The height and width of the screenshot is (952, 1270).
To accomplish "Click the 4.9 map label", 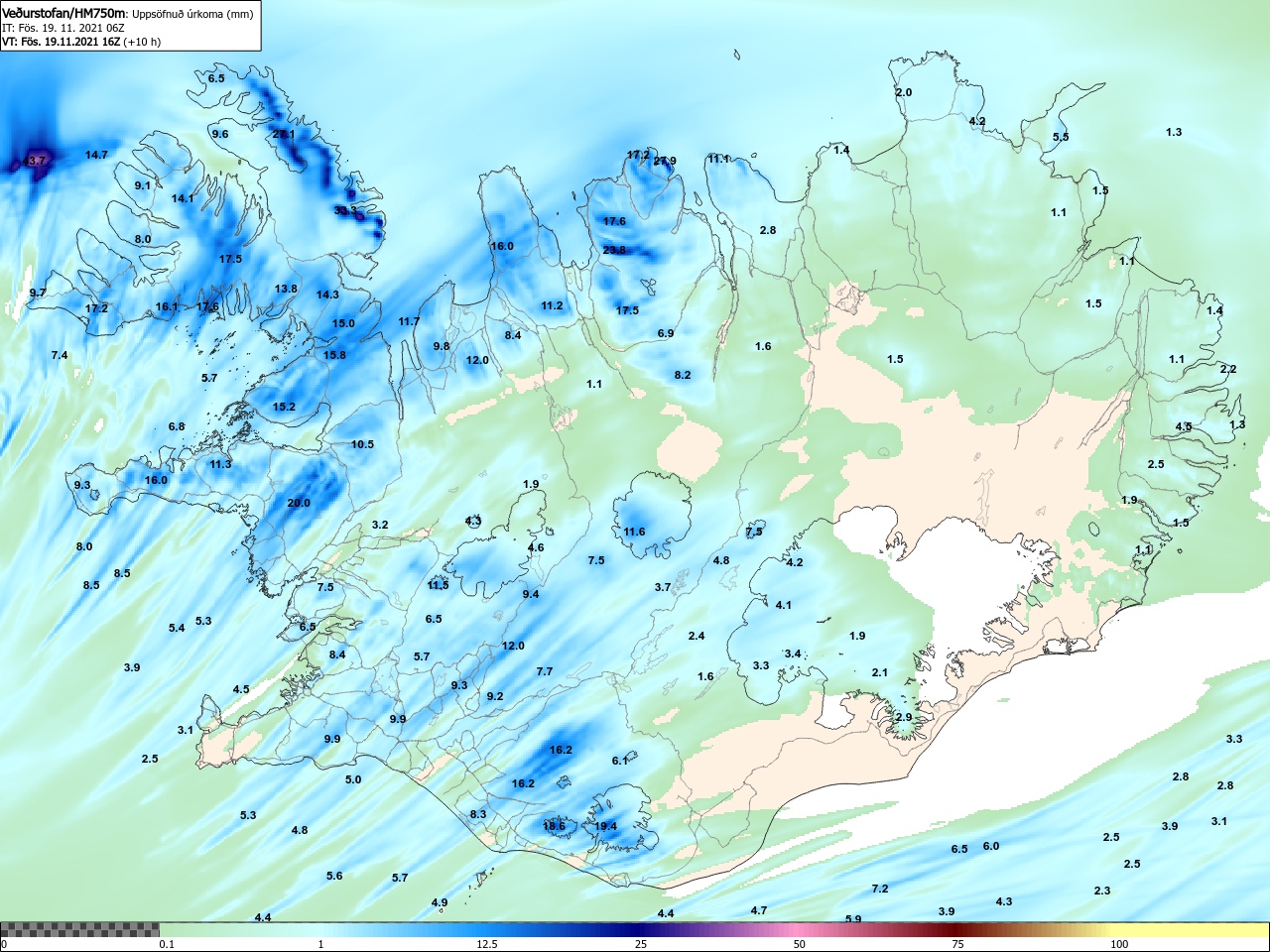I will (440, 902).
